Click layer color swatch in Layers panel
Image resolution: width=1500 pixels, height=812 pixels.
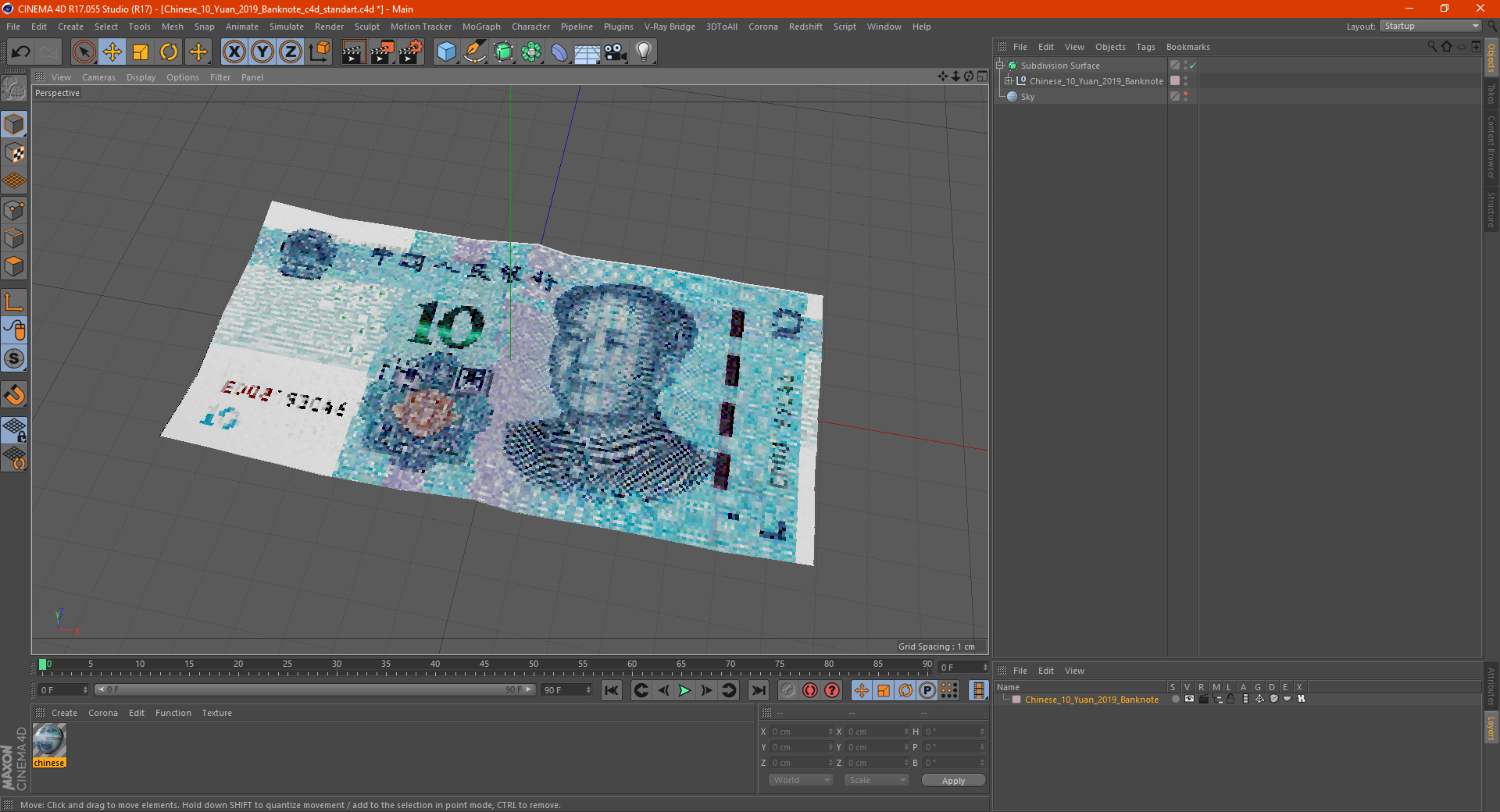point(1016,700)
